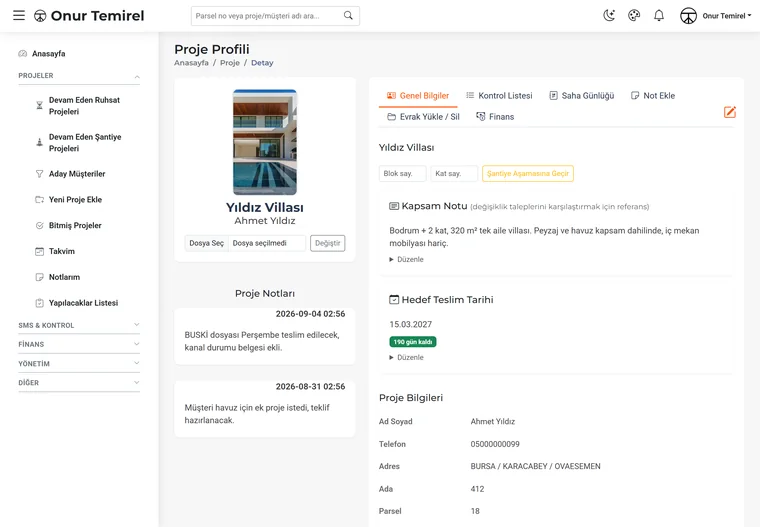Toggle dark mode moon icon
760x527 pixels.
(609, 16)
